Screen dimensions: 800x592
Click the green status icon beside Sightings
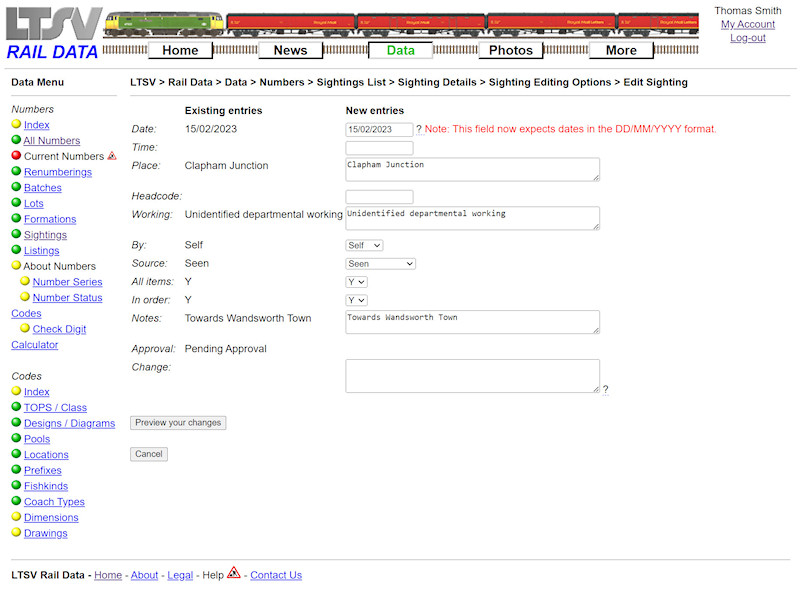17,234
